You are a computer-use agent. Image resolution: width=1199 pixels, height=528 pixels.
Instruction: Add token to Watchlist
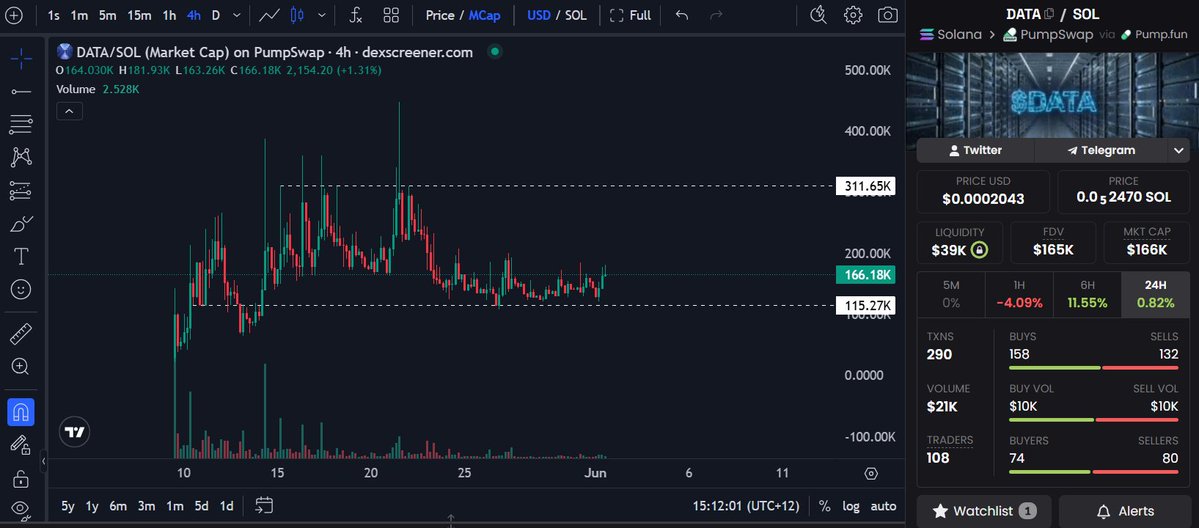(984, 510)
